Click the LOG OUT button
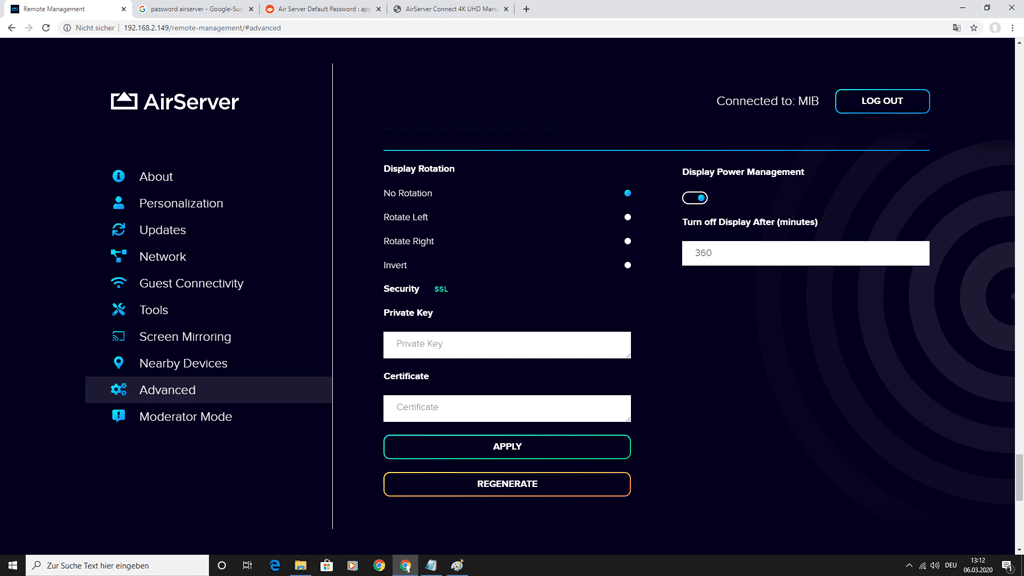This screenshot has width=1024, height=576. point(882,101)
